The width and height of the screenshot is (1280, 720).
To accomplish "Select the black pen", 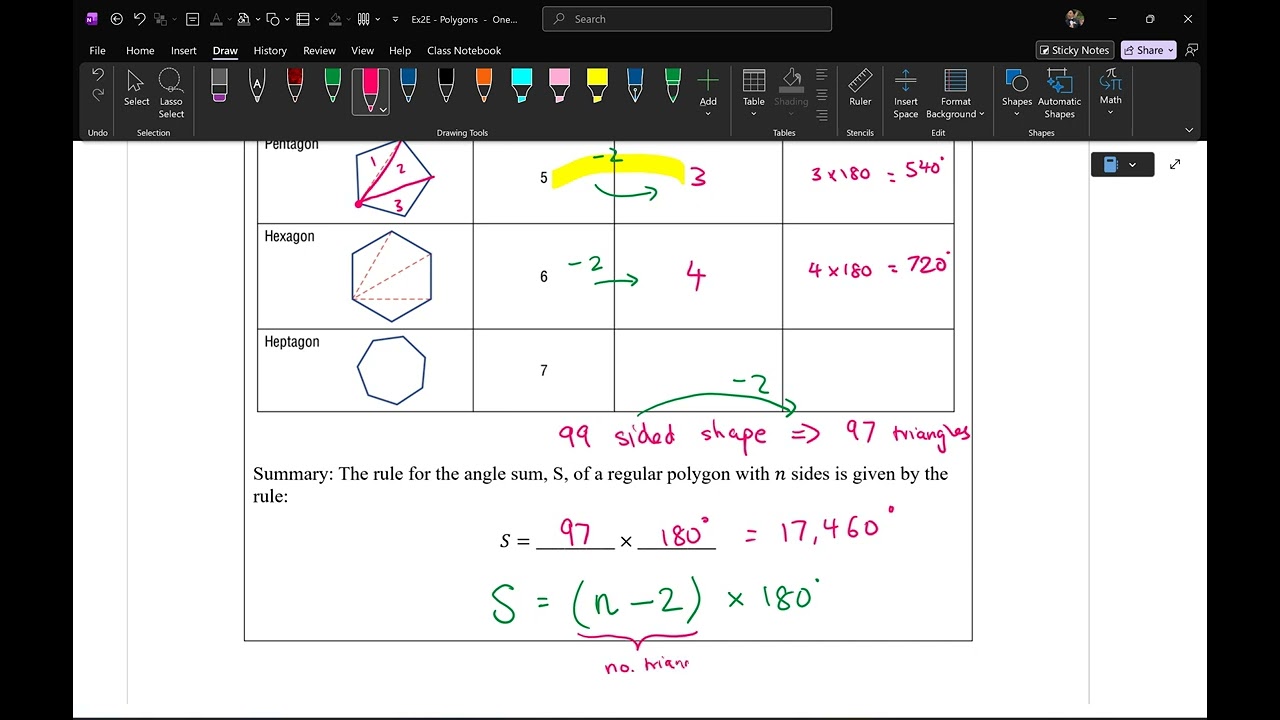I will (x=446, y=85).
